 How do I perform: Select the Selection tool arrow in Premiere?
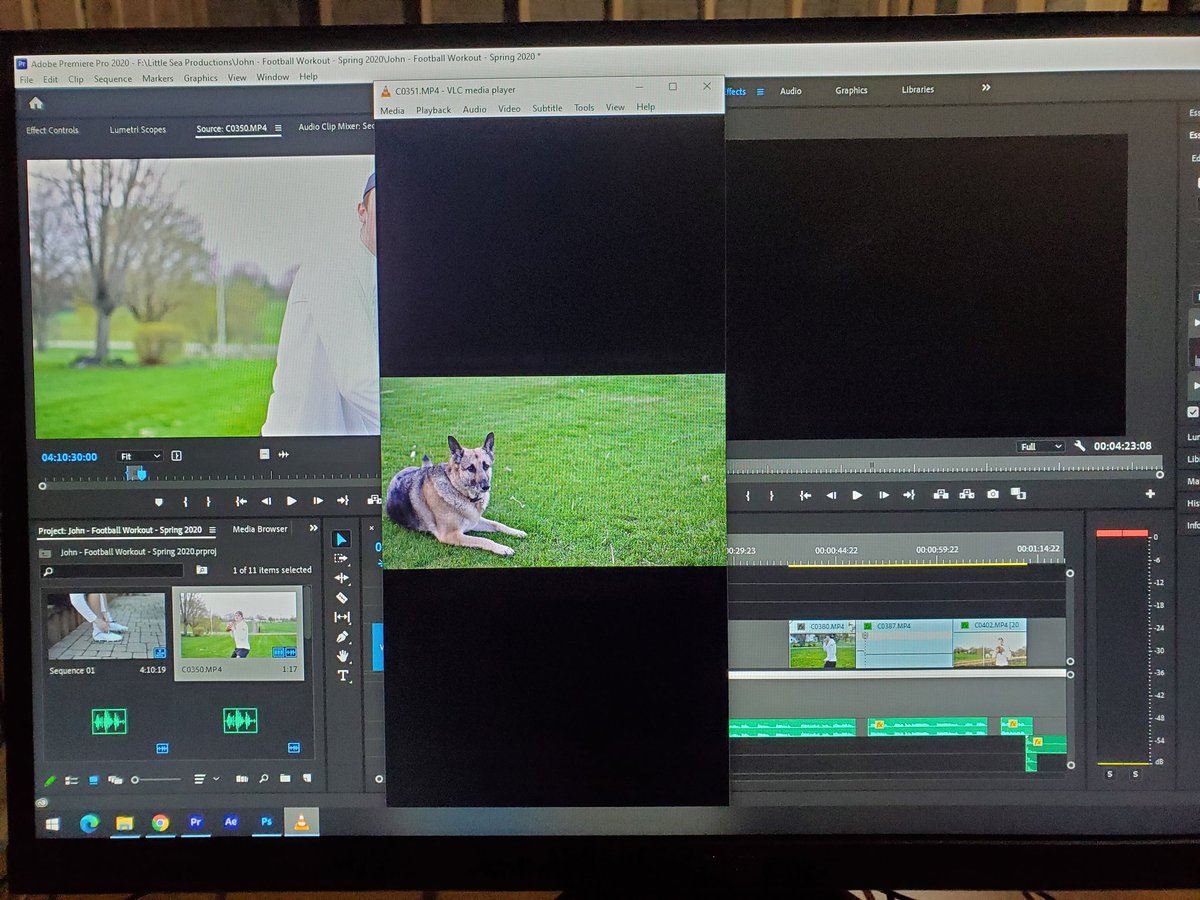(x=343, y=540)
